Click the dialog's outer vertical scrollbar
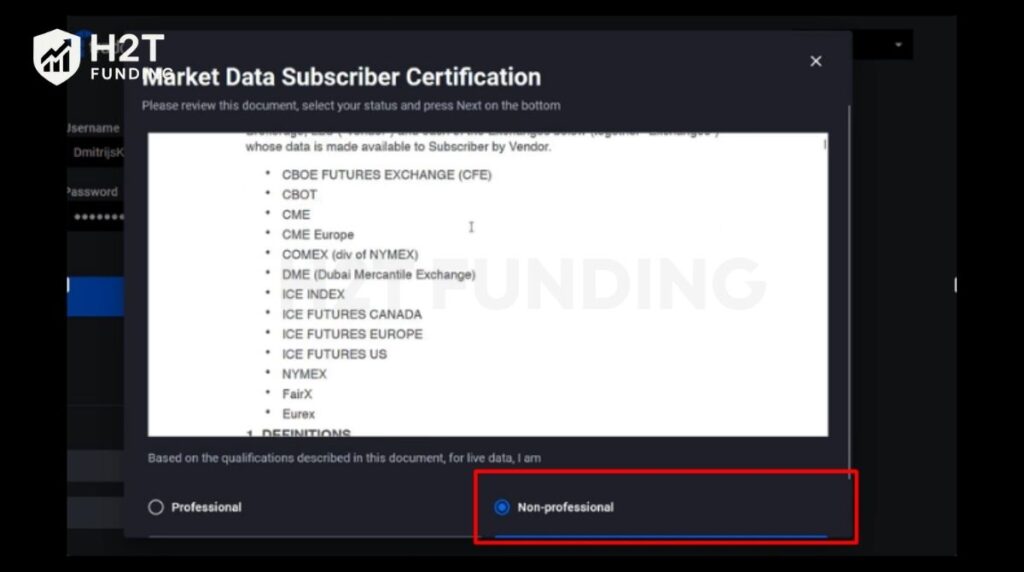 point(849,291)
